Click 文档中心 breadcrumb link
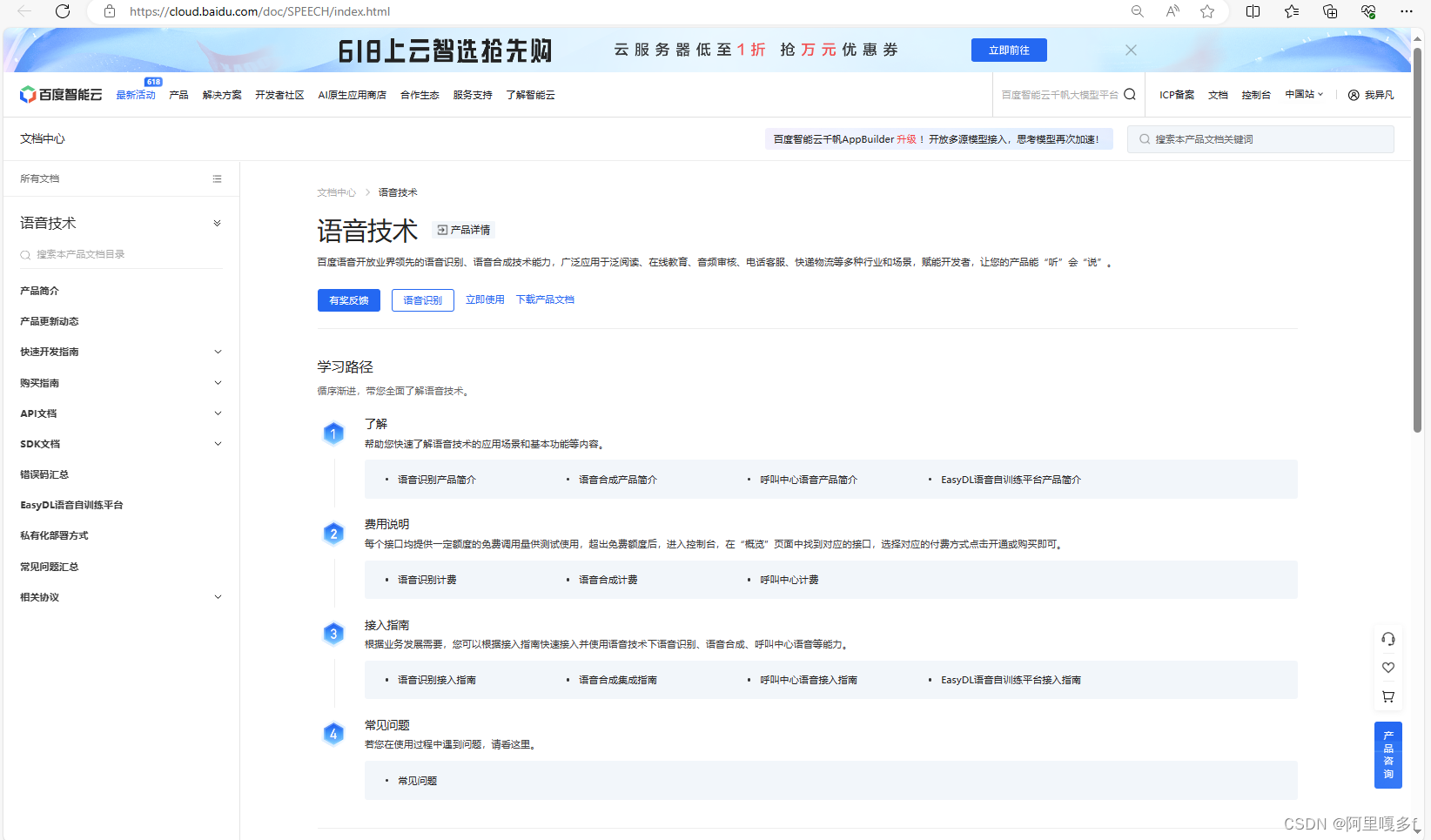The image size is (1431, 840). 336,192
